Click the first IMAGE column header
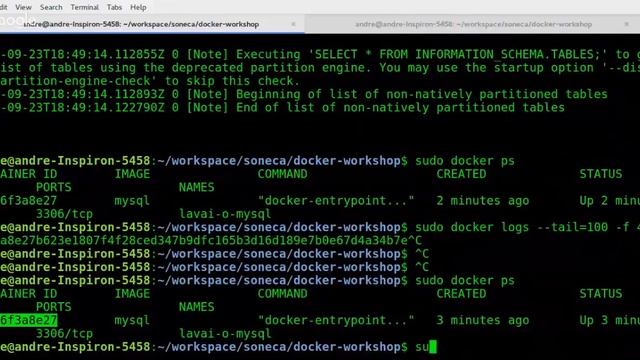 click(x=132, y=174)
